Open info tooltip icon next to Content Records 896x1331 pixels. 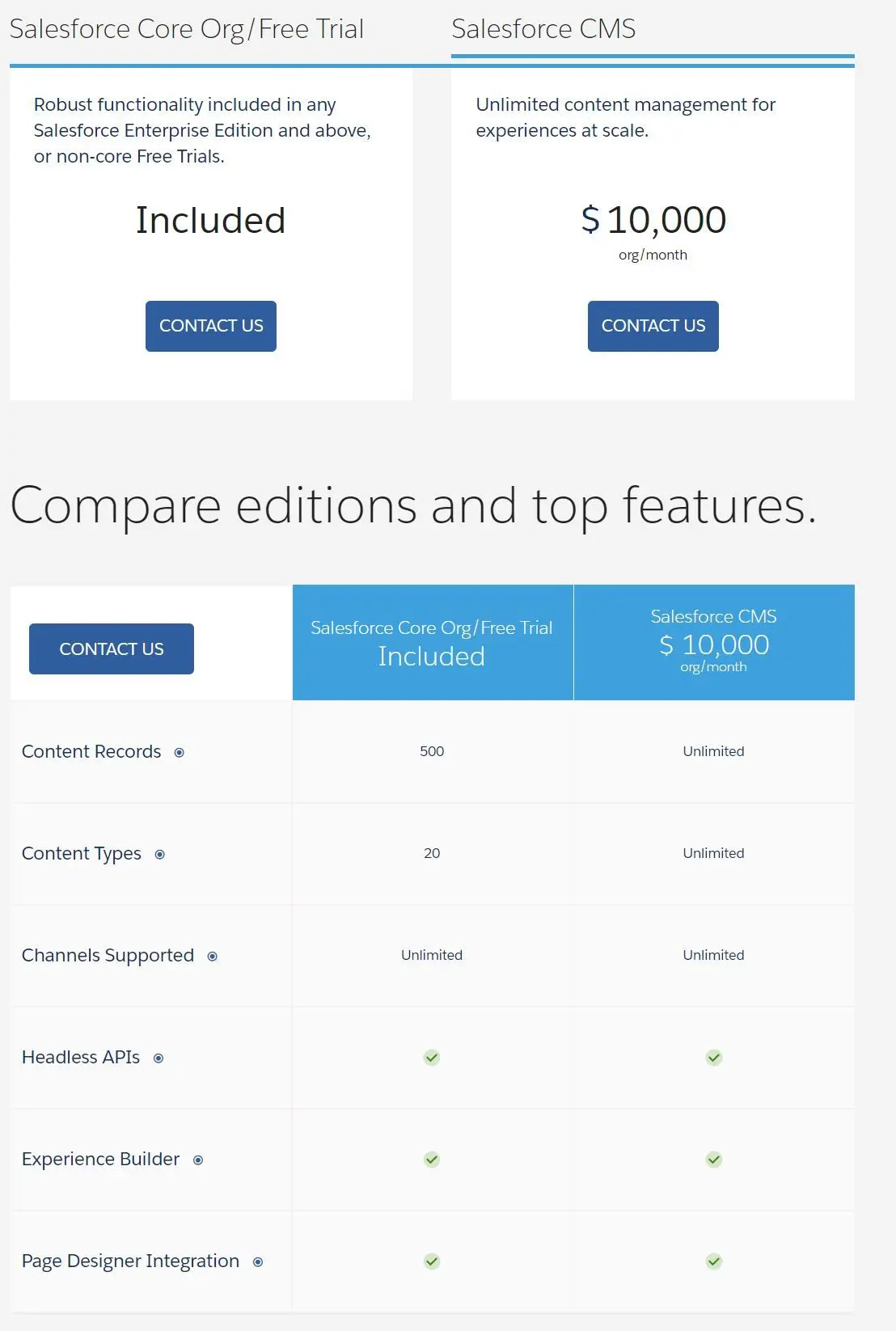tap(180, 753)
